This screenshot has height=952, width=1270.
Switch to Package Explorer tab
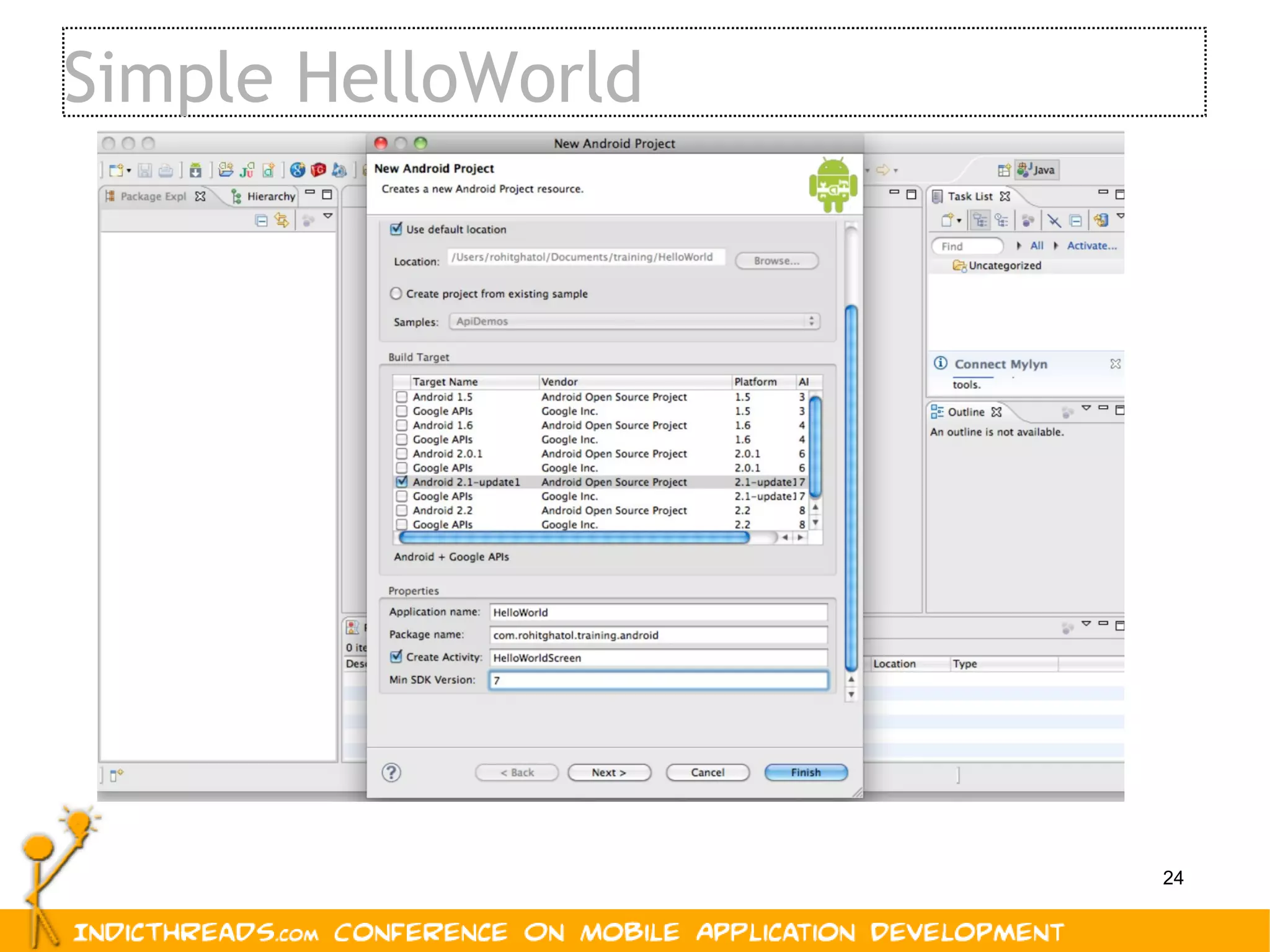point(154,196)
